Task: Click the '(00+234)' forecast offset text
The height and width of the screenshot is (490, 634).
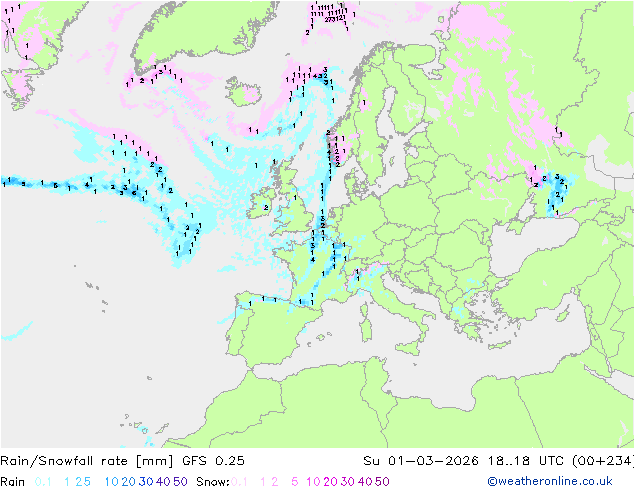Action: 603,461
